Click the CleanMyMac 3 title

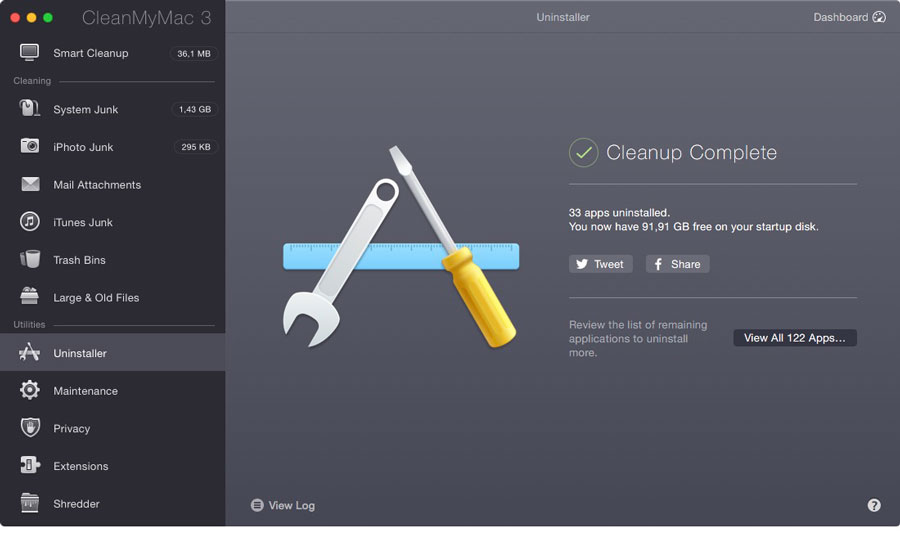(x=146, y=18)
